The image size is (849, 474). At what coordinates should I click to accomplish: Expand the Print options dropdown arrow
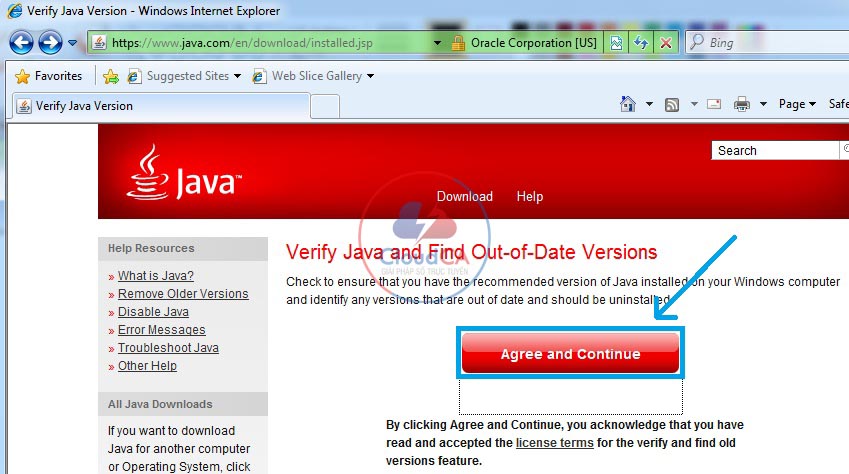pyautogui.click(x=763, y=103)
